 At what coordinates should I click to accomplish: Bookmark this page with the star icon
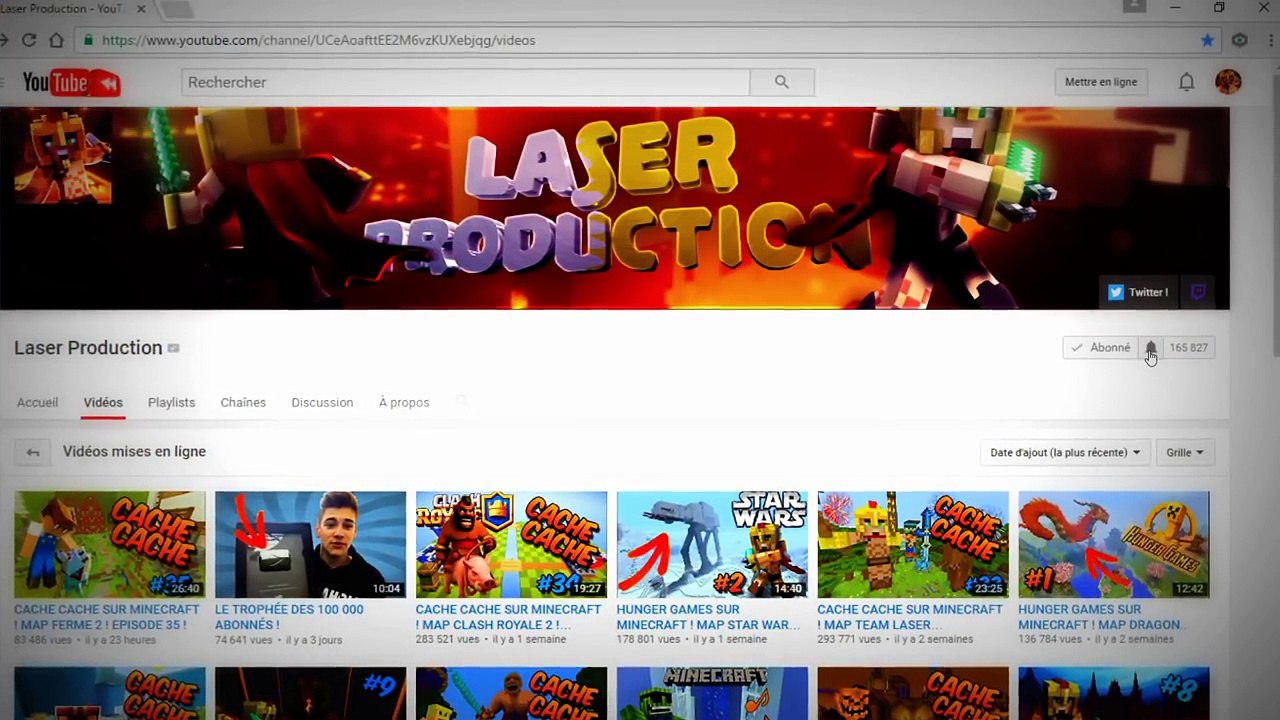[1207, 40]
